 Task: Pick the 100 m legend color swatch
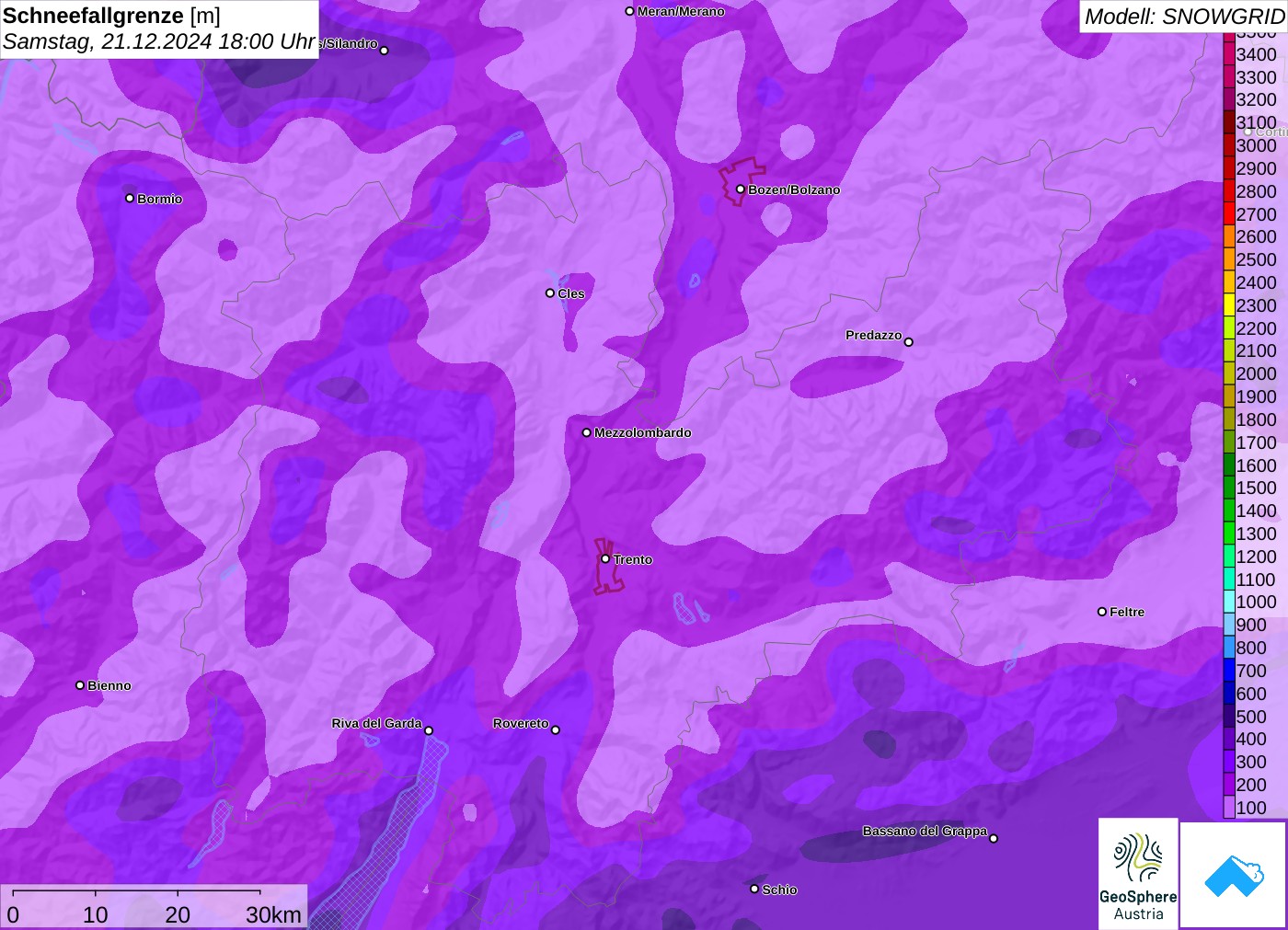coord(1229,808)
